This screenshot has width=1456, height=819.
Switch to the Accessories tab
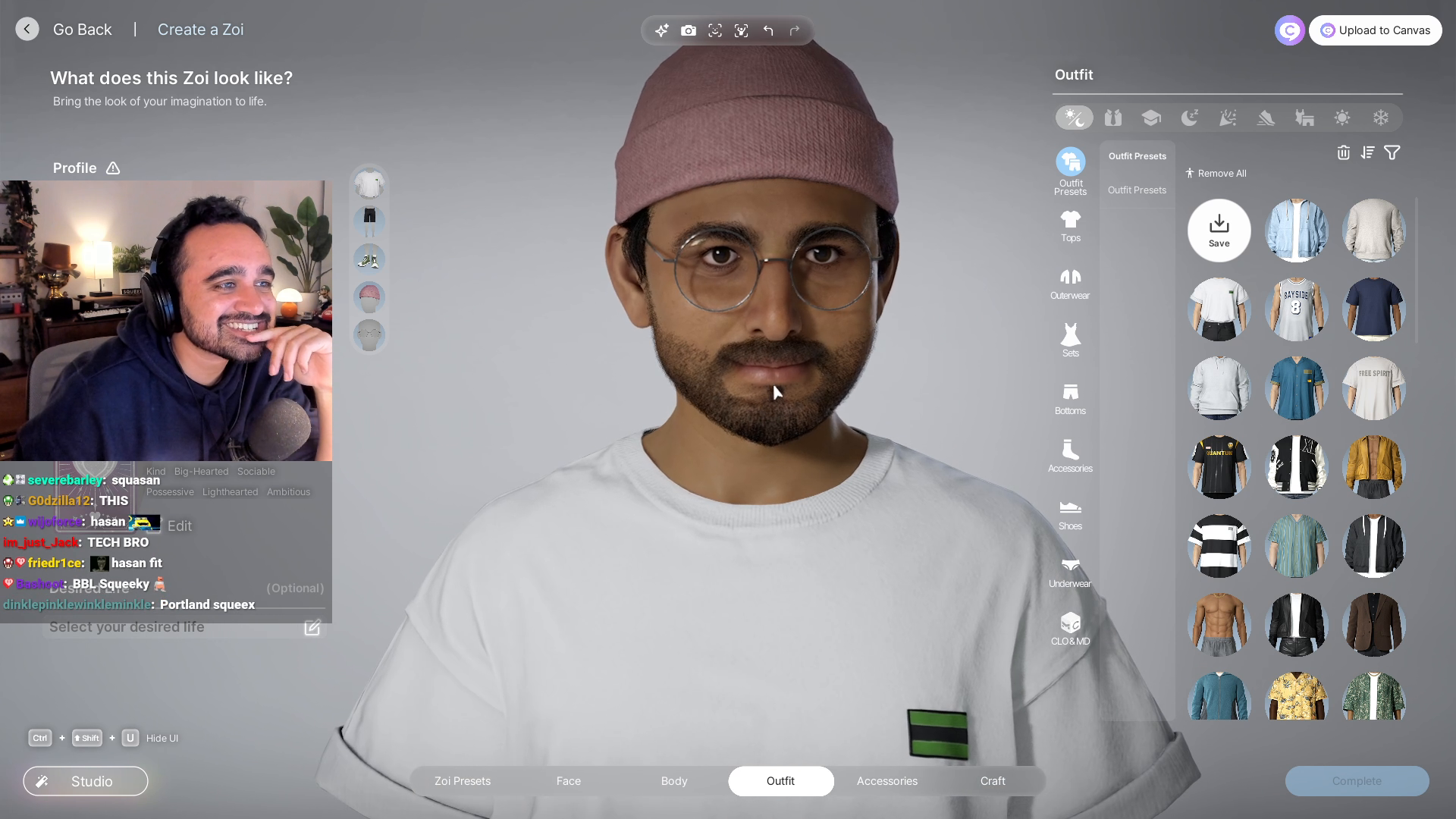tap(886, 781)
